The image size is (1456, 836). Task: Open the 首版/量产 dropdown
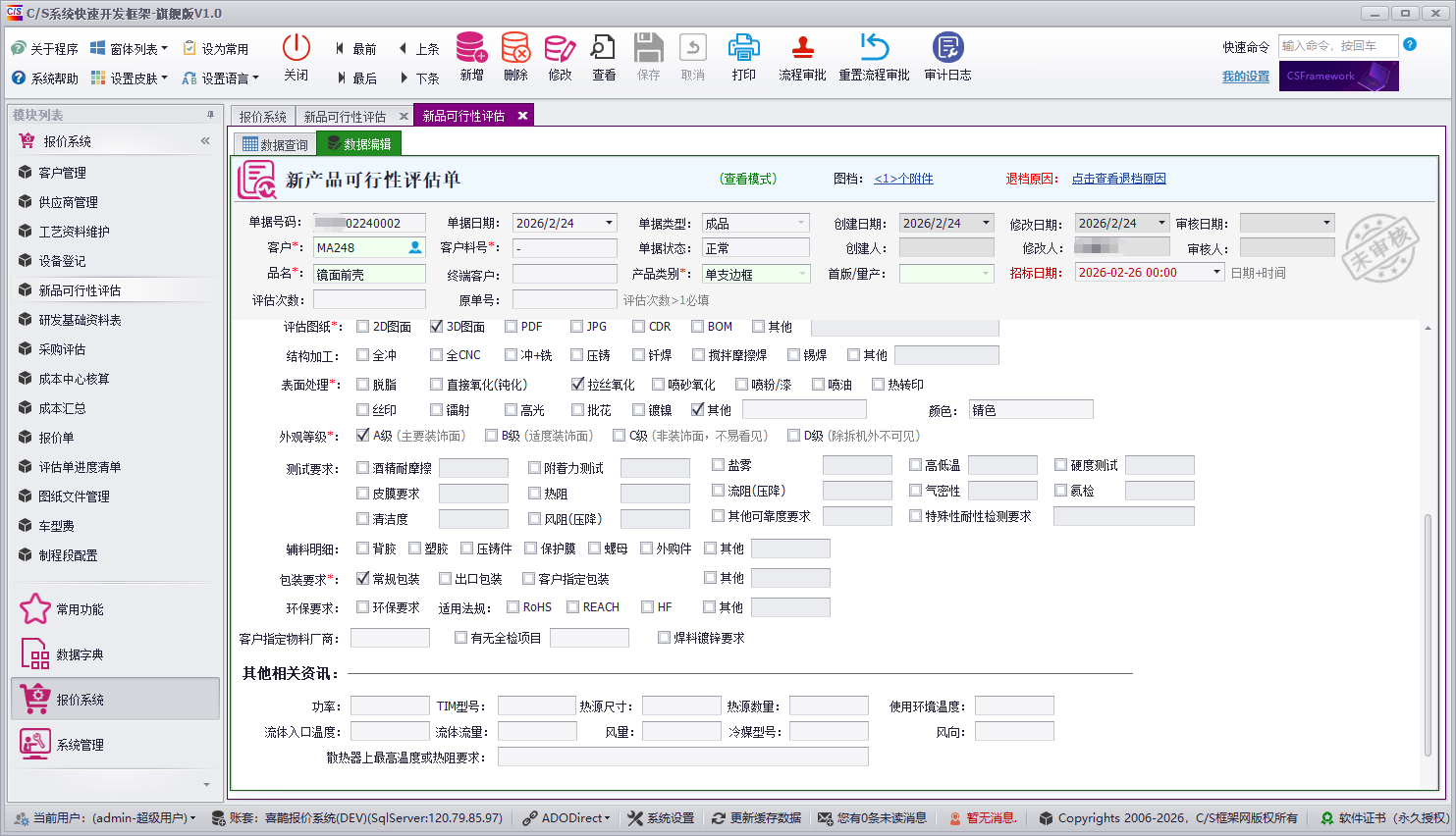[987, 274]
